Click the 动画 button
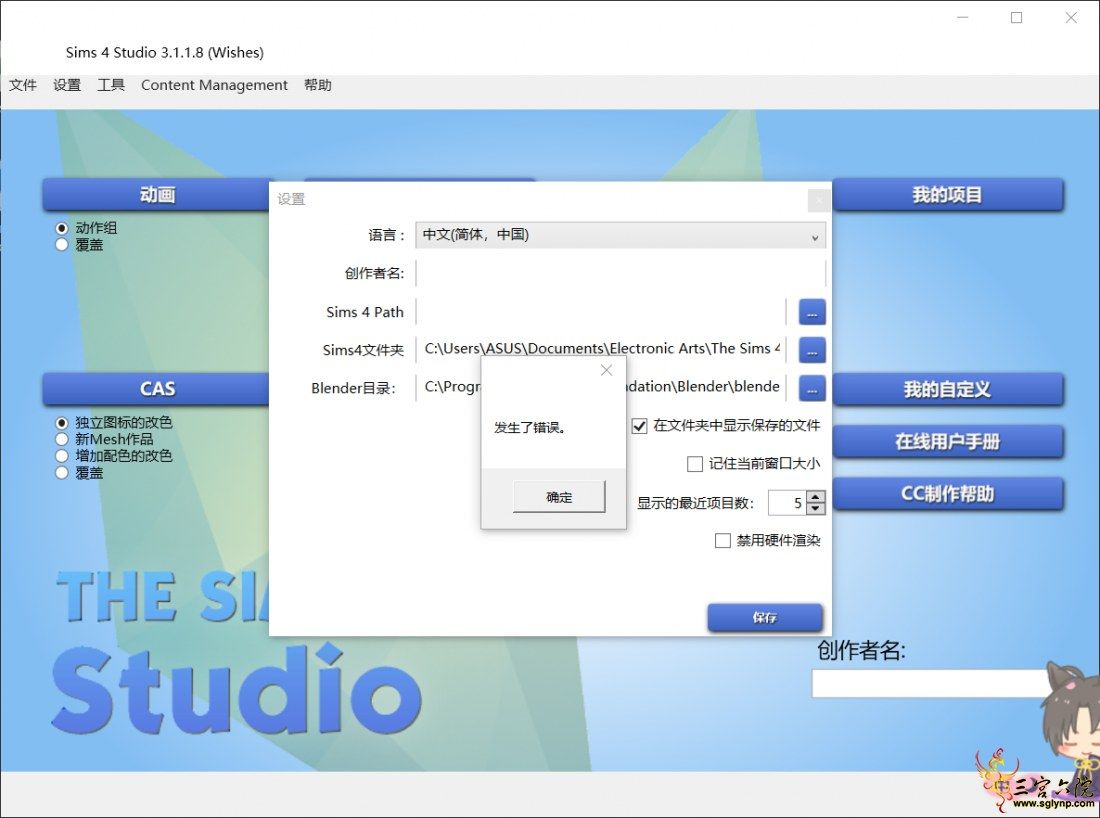1100x818 pixels. 156,194
